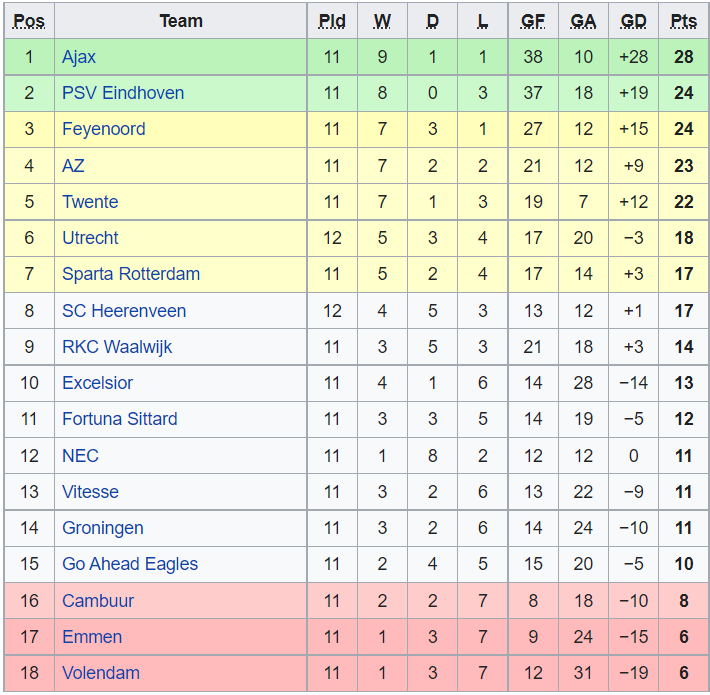Click the Excelsior link
Viewport: 710px width, 695px height.
click(97, 383)
